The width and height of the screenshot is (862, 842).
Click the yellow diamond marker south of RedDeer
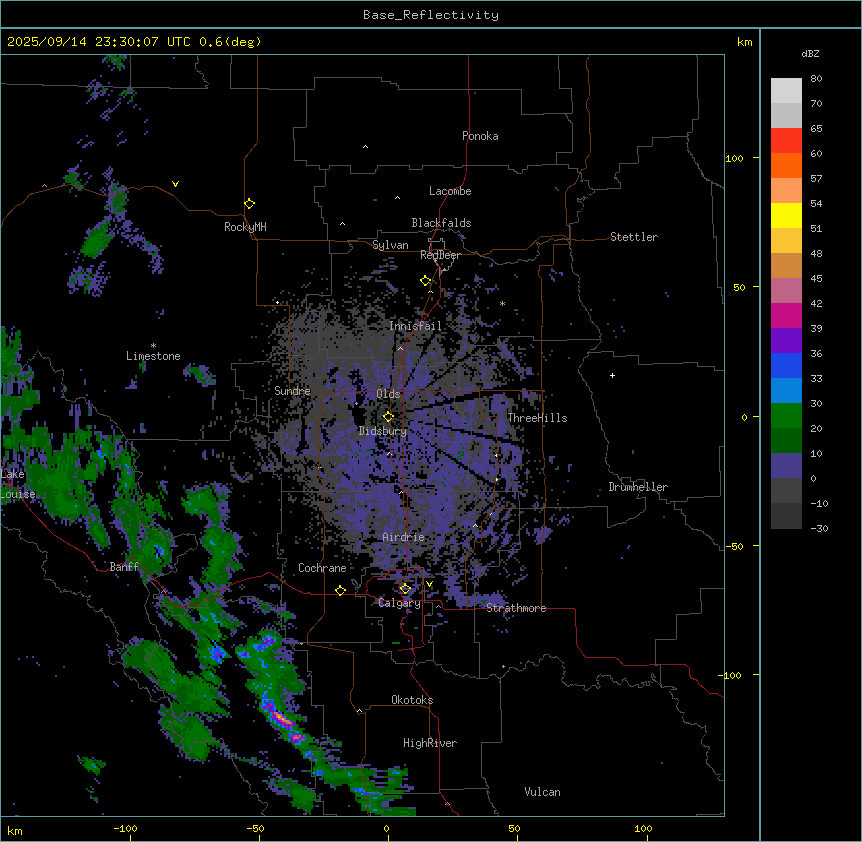click(425, 281)
